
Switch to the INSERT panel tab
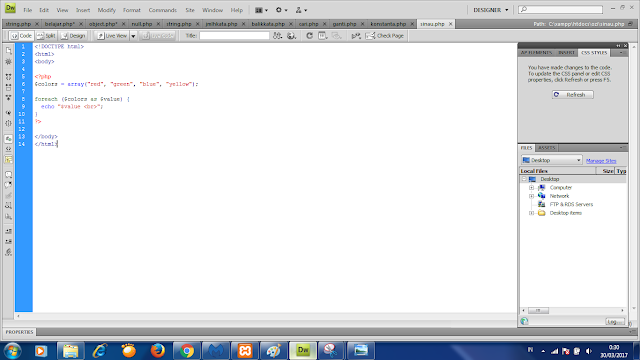pos(566,53)
